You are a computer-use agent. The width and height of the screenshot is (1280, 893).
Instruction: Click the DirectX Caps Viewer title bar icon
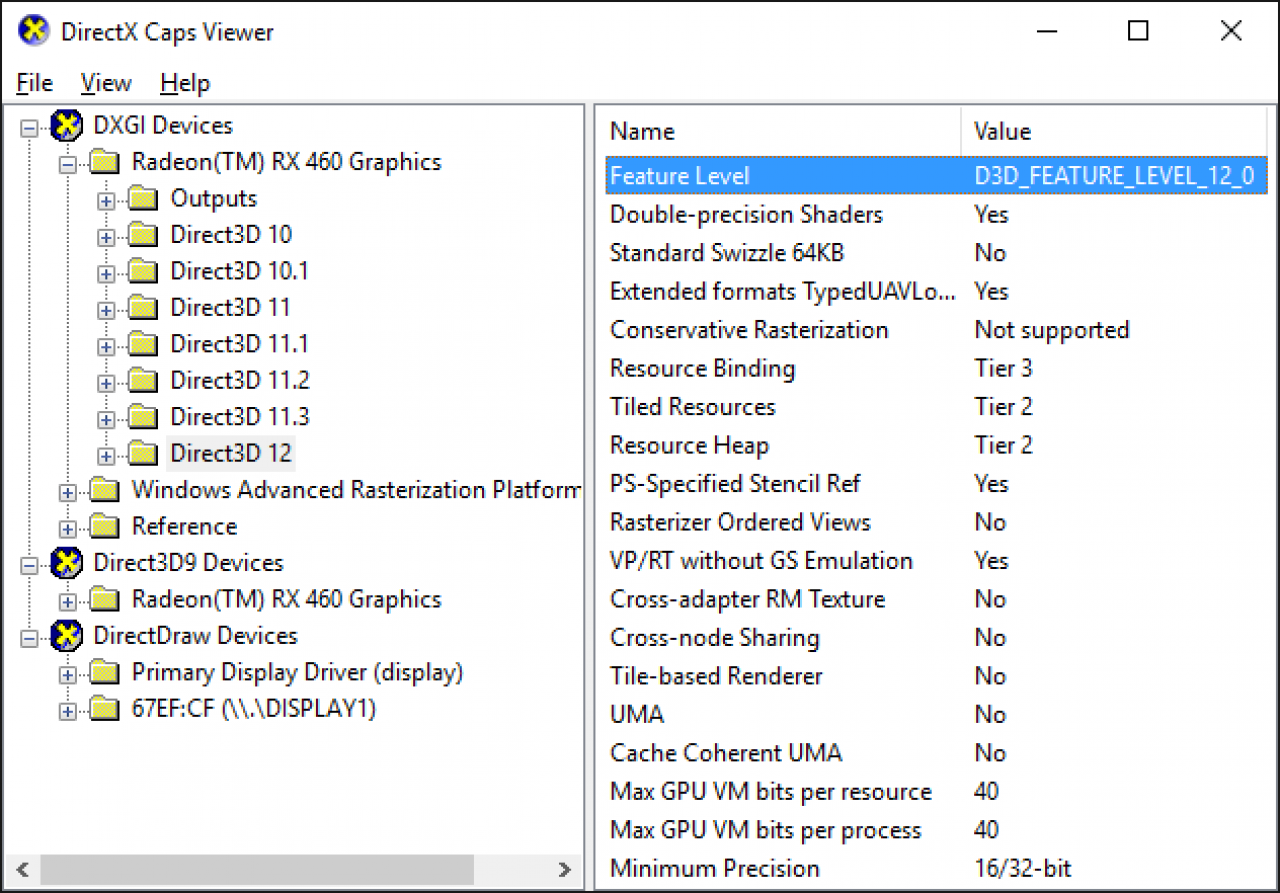(x=34, y=30)
